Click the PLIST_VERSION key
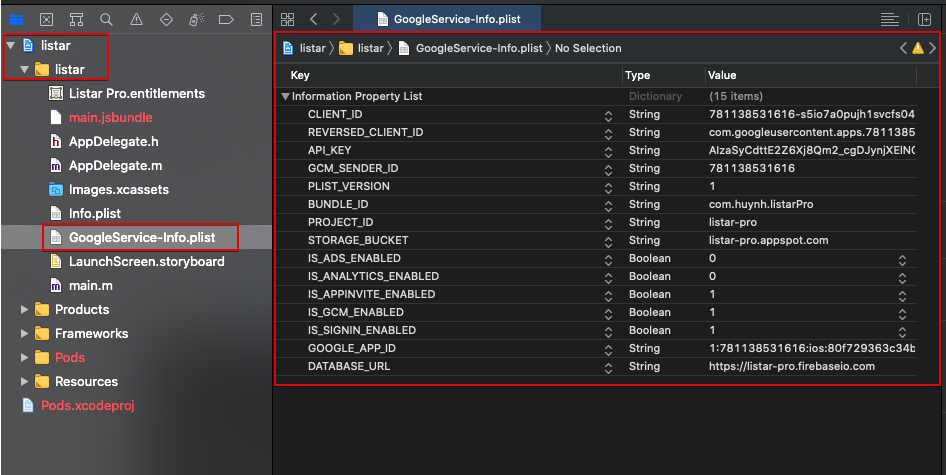 pos(349,186)
